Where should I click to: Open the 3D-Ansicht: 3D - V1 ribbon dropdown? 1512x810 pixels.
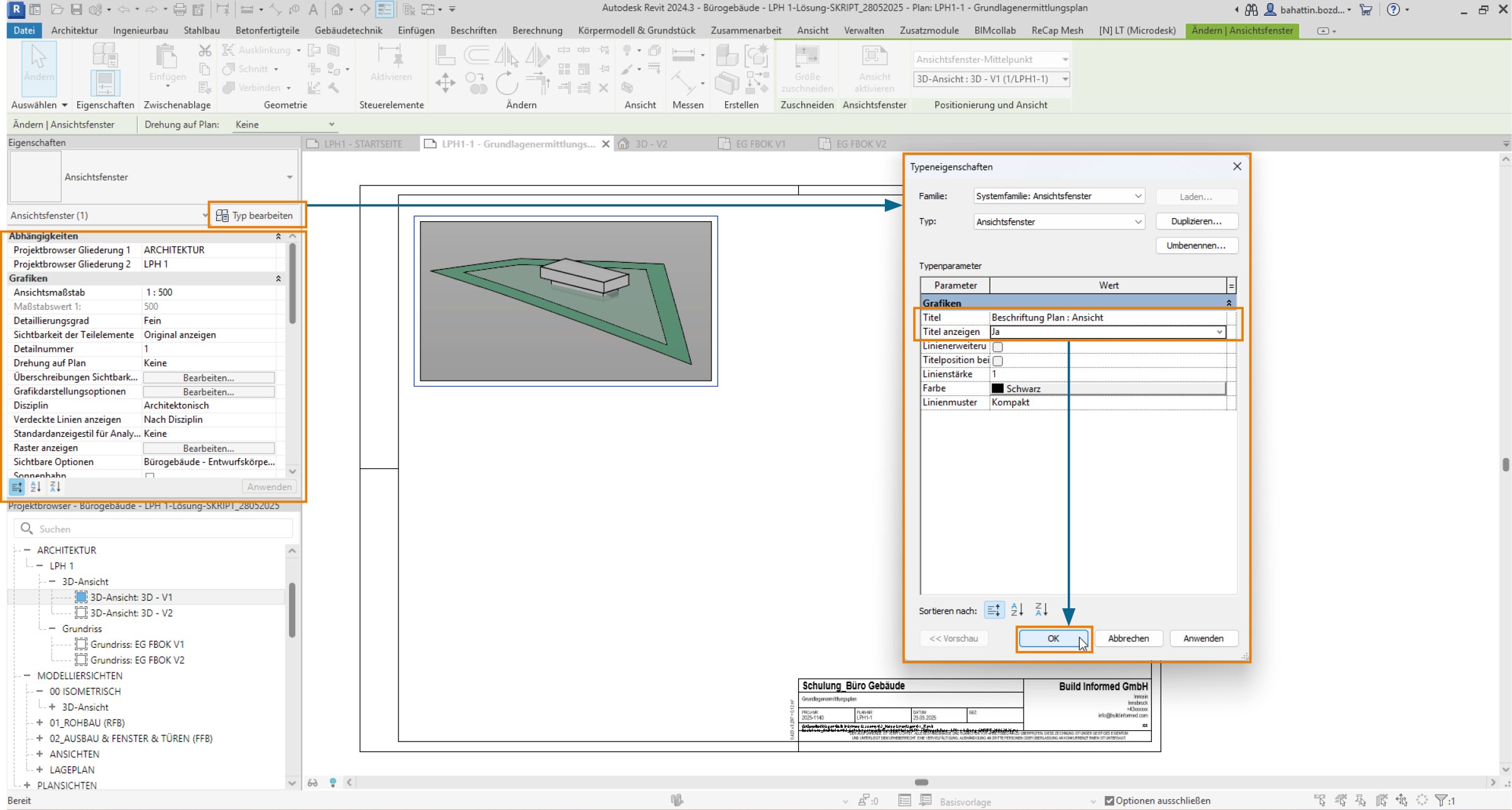tap(991, 79)
